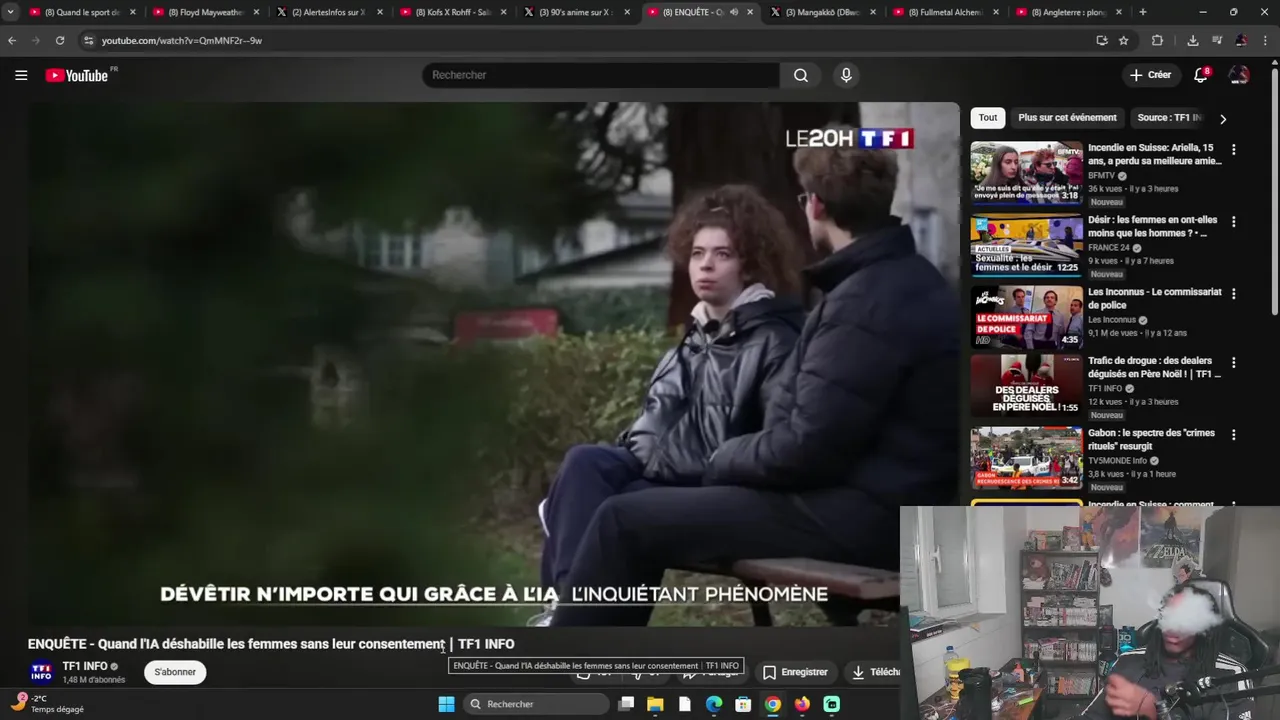Open the Chrome profile avatar
1280x720 pixels.
1241,40
